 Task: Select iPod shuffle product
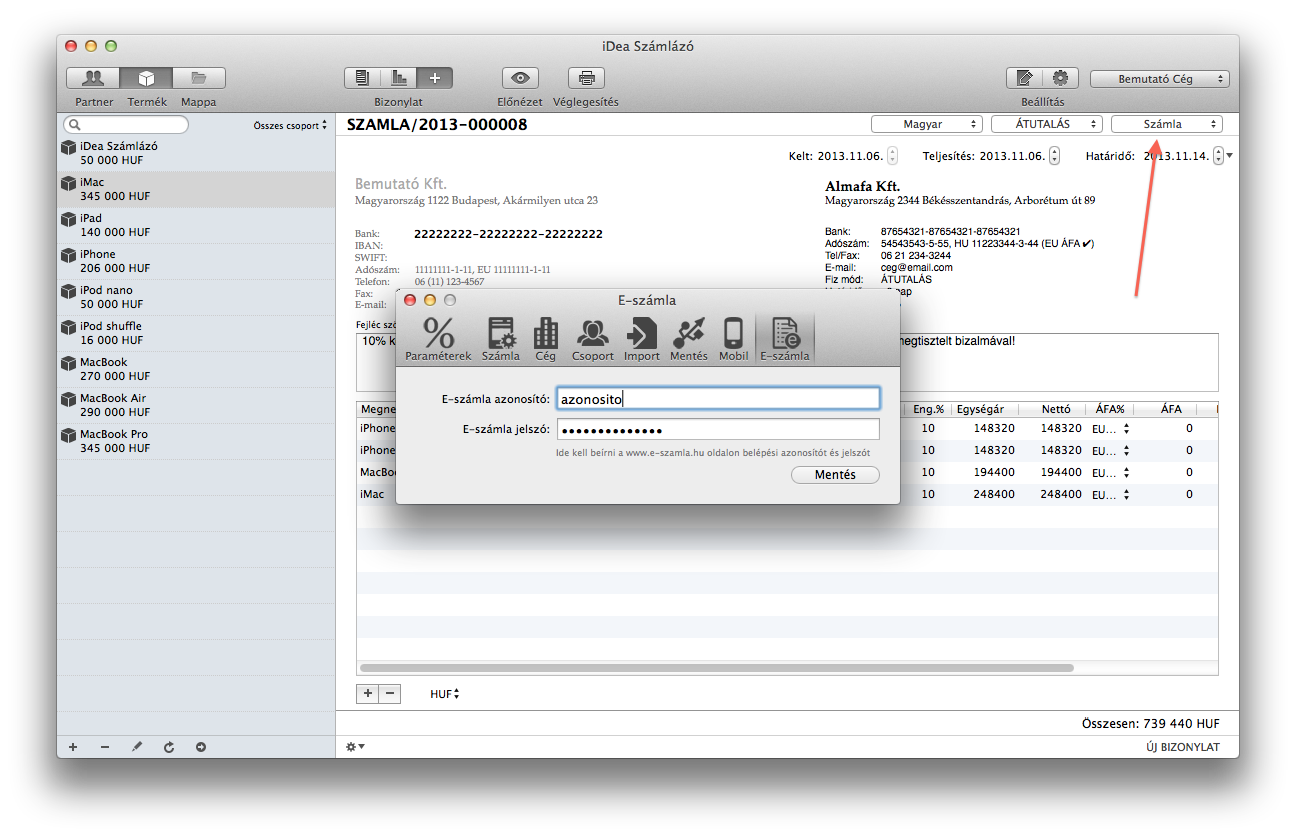click(196, 333)
